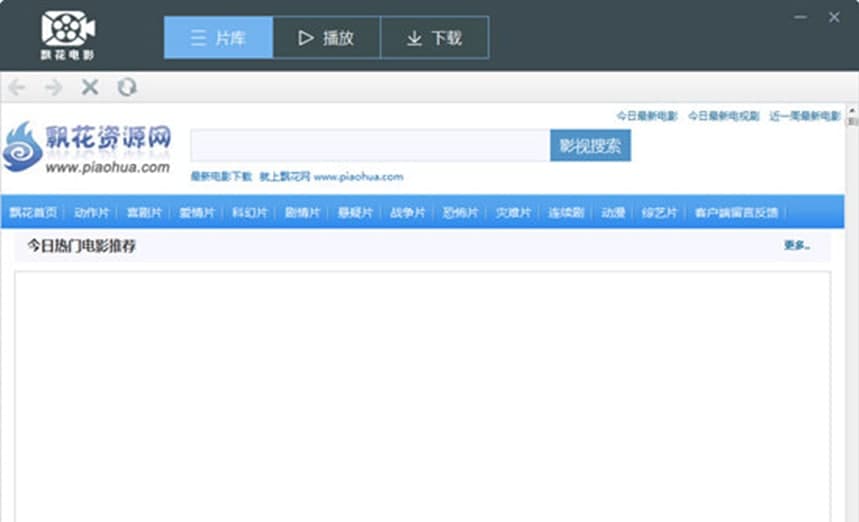859x522 pixels.
Task: Select the 综艺片 category
Action: 660,213
